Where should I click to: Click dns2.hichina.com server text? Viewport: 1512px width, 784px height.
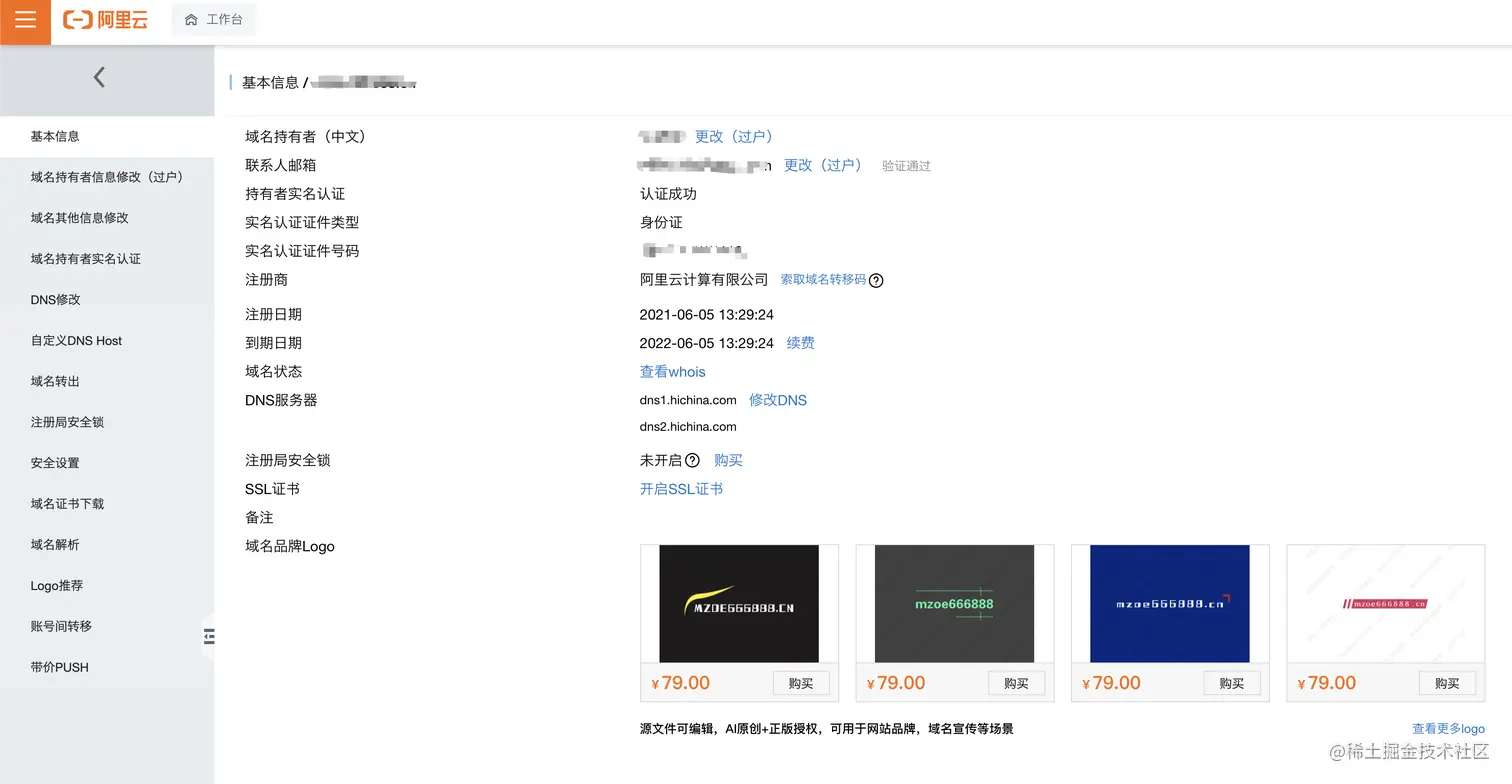click(688, 427)
